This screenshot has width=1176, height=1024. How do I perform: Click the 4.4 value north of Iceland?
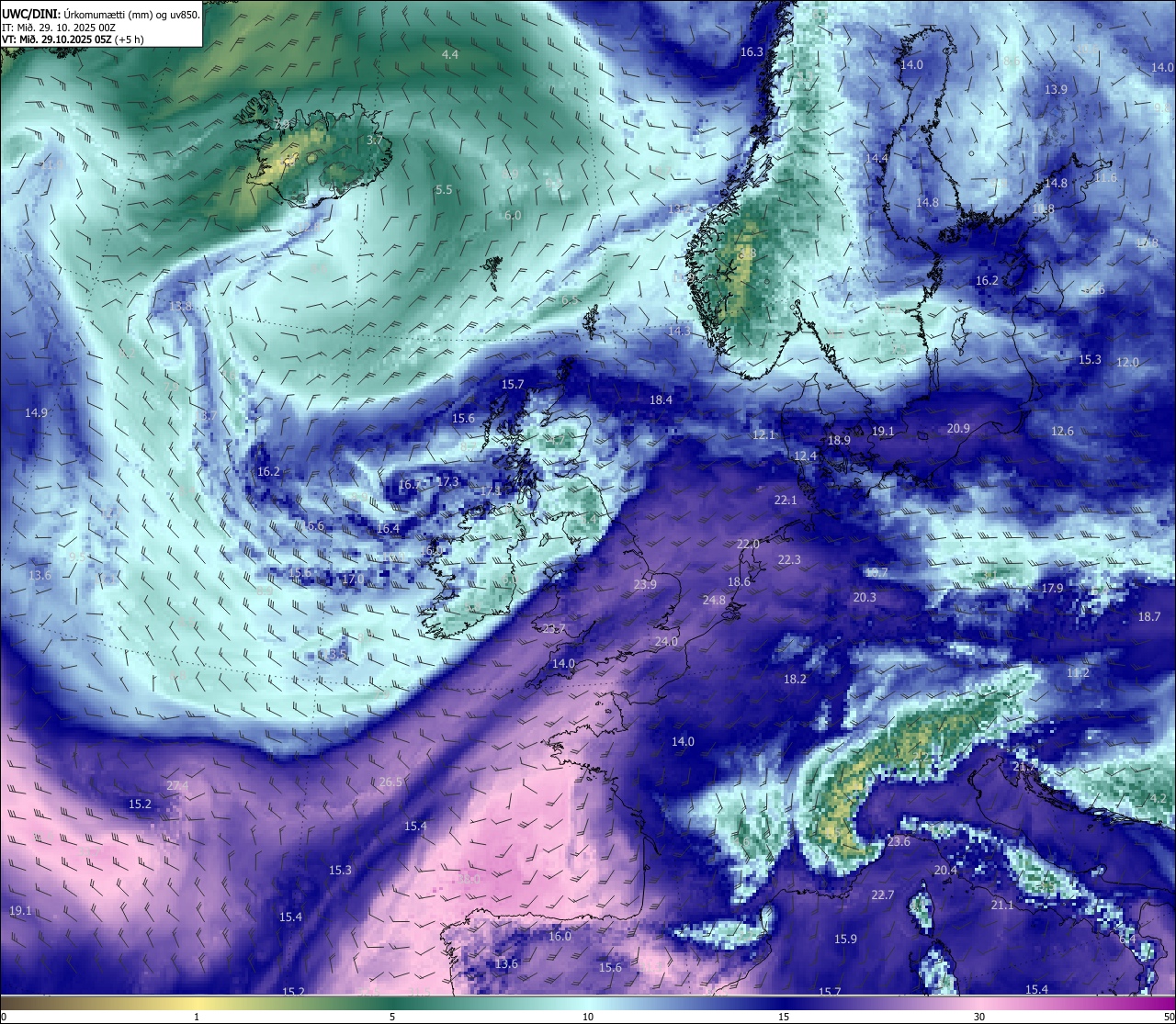pos(450,55)
